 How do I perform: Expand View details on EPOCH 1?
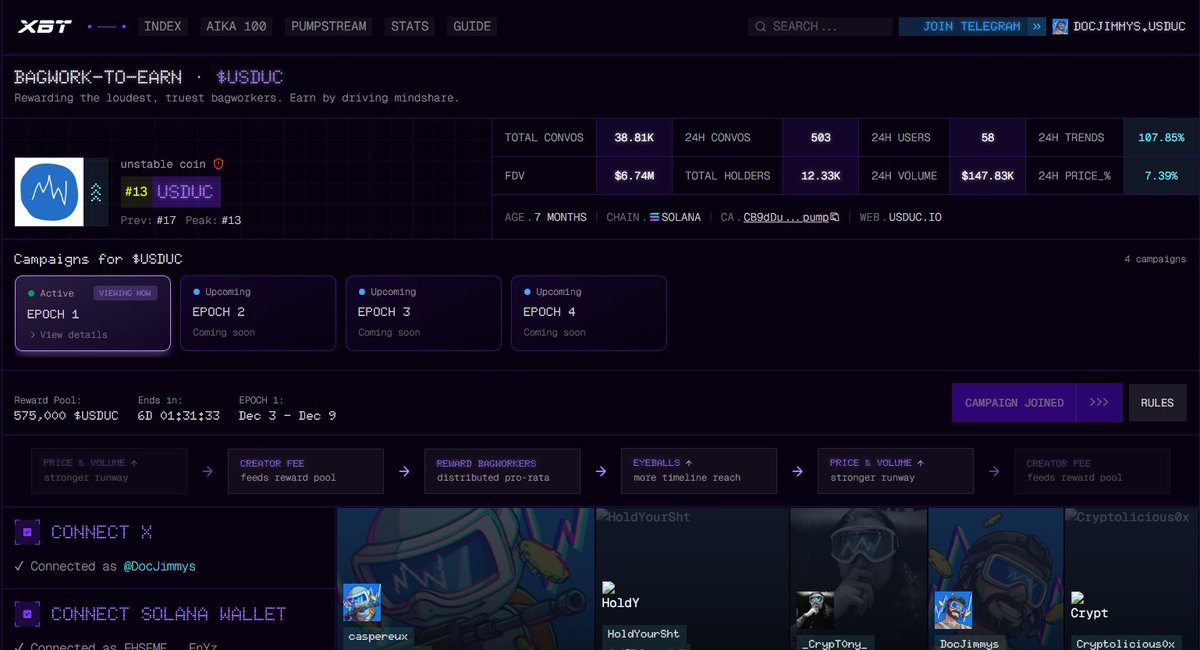tap(68, 335)
